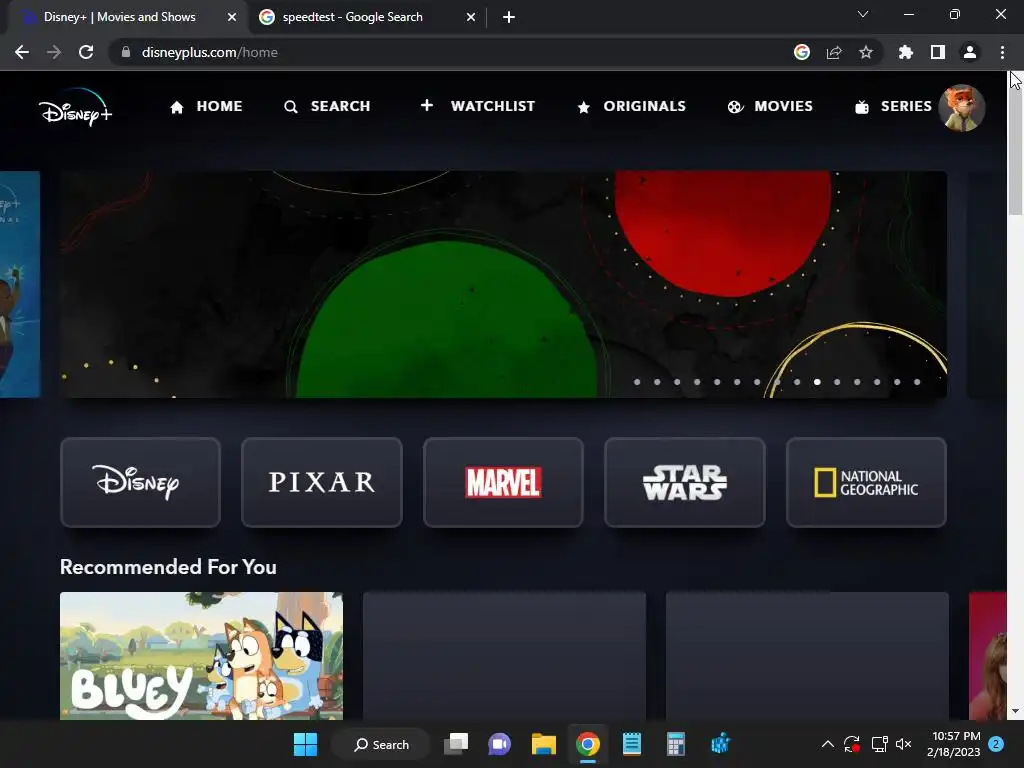Open the Chrome three-dot menu
This screenshot has height=768, width=1024.
[1002, 52]
